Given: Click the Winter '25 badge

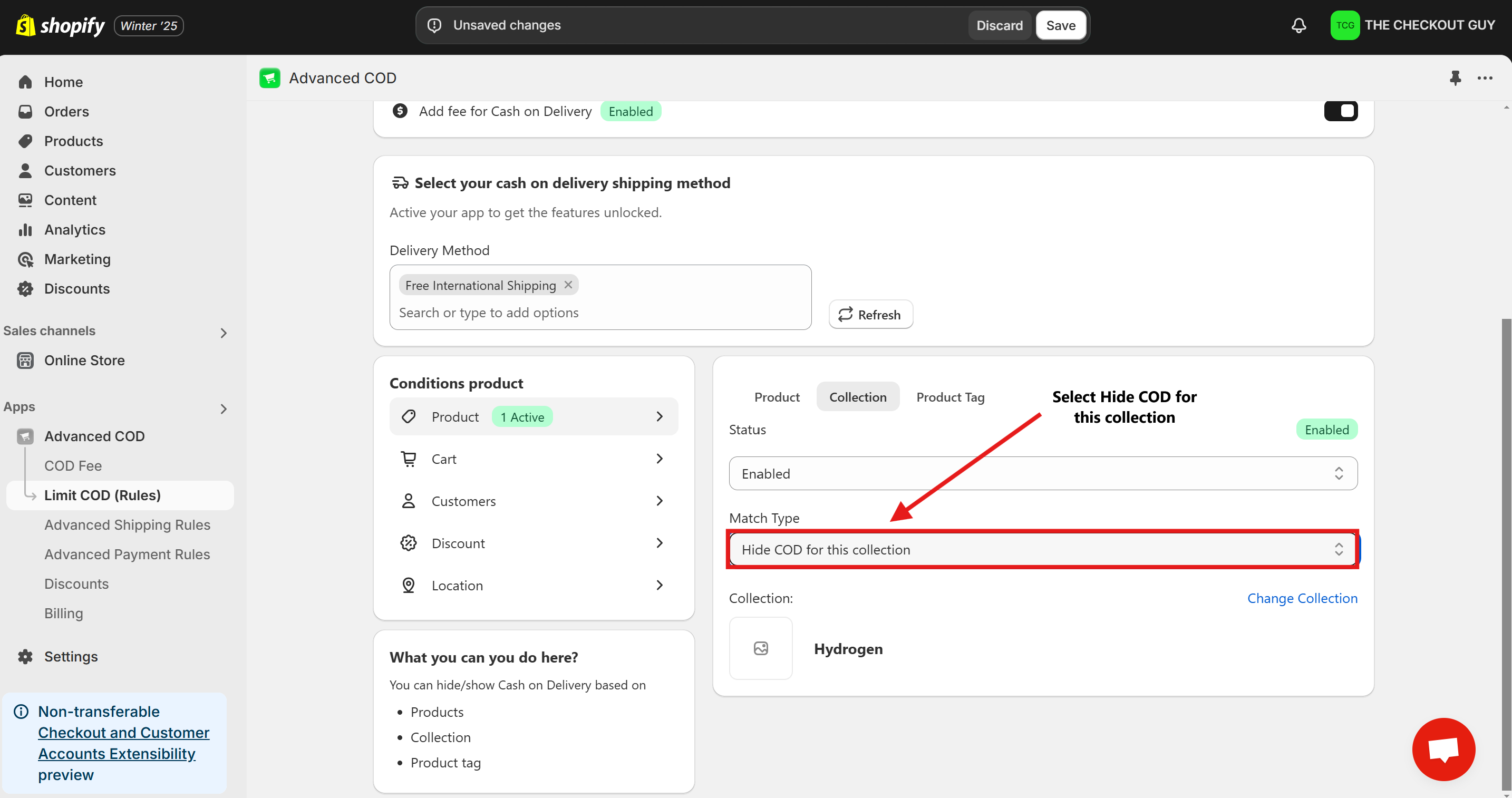Looking at the screenshot, I should pyautogui.click(x=149, y=26).
